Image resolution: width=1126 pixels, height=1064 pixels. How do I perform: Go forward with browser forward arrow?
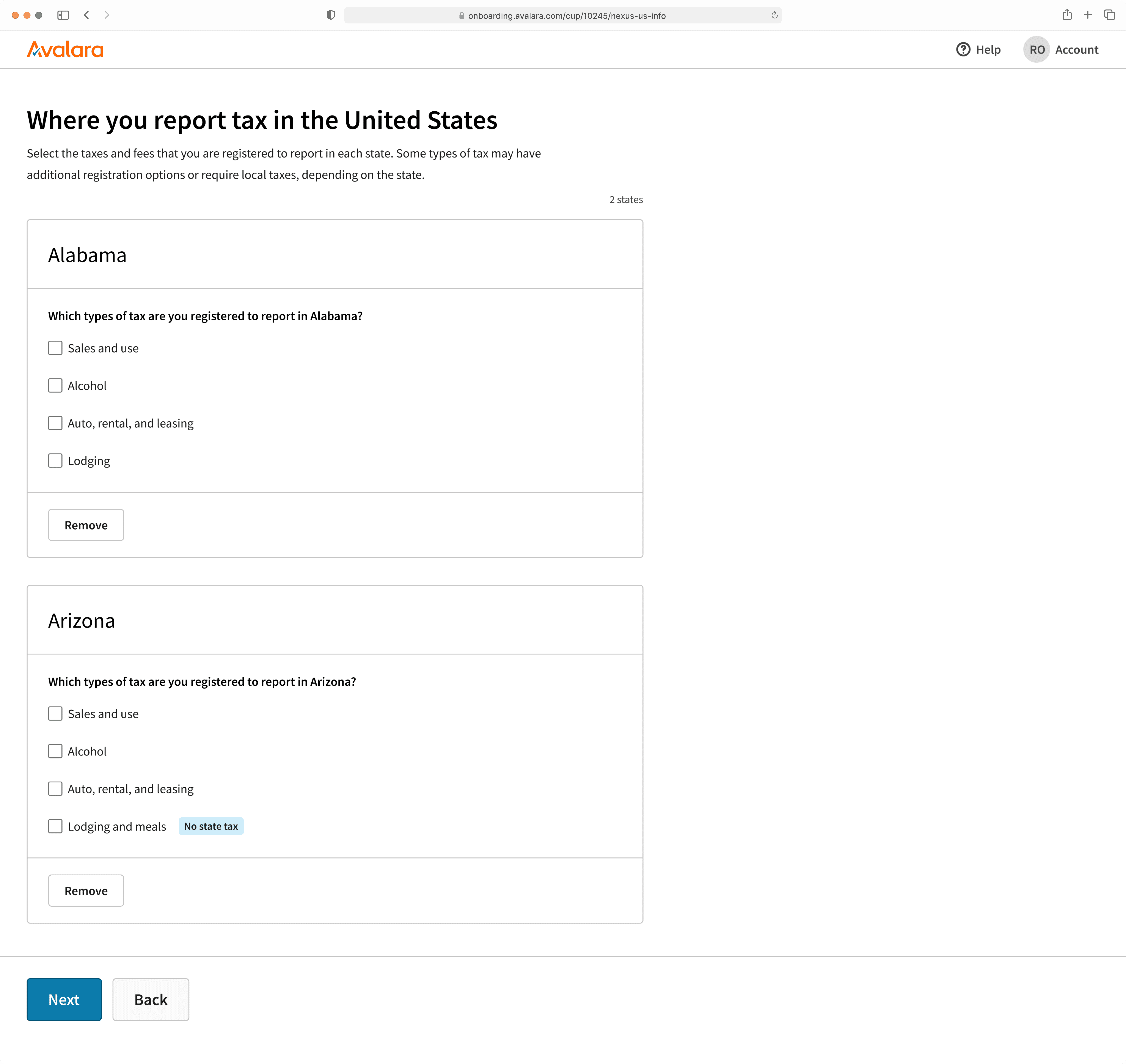pos(107,15)
